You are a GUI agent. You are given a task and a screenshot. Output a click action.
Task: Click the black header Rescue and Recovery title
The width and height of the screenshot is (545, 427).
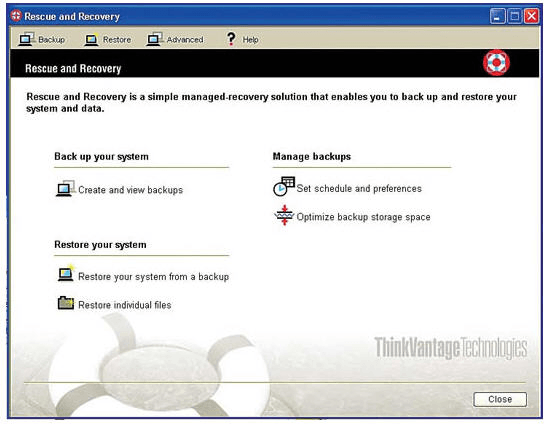(73, 69)
